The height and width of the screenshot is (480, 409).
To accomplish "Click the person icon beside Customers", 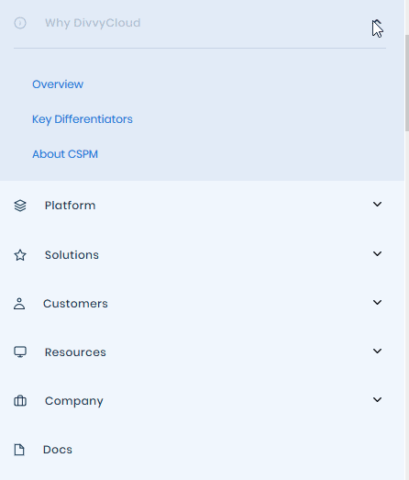I will (x=19, y=304).
